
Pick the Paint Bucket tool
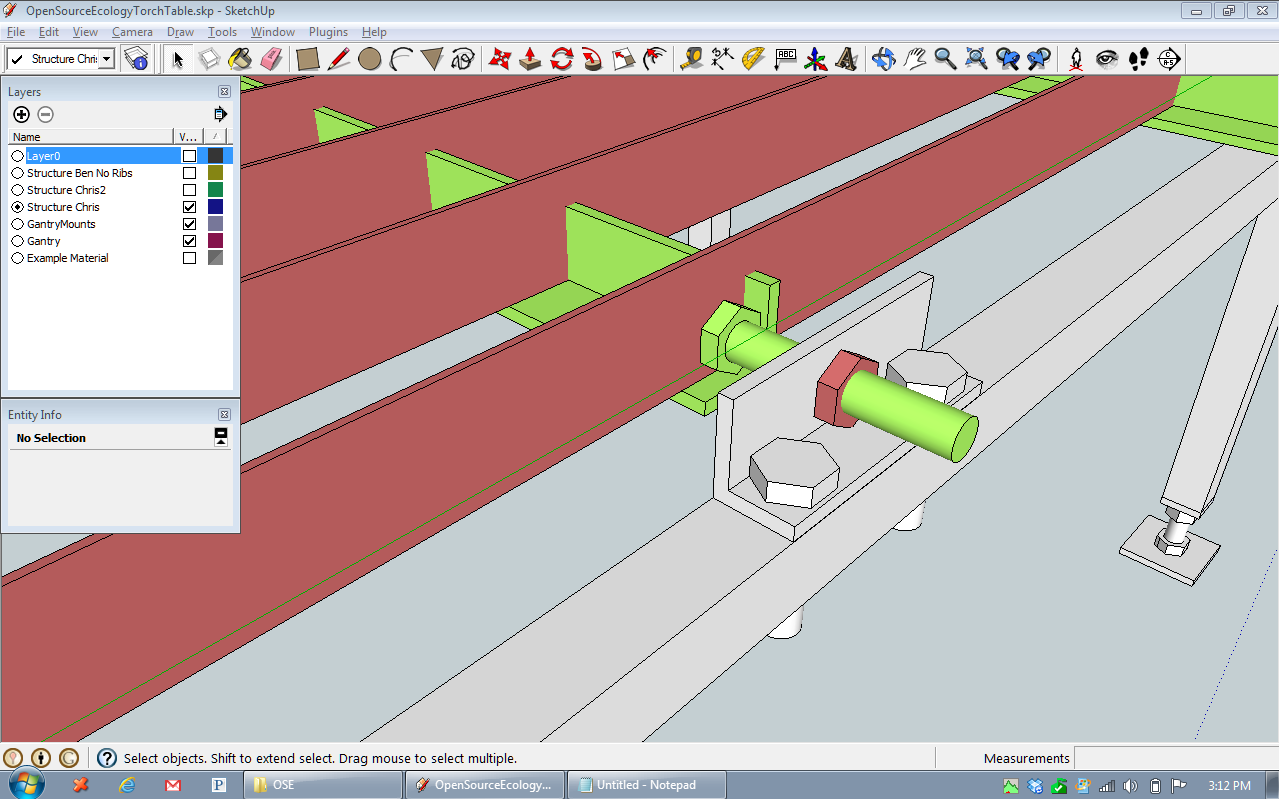tap(240, 59)
